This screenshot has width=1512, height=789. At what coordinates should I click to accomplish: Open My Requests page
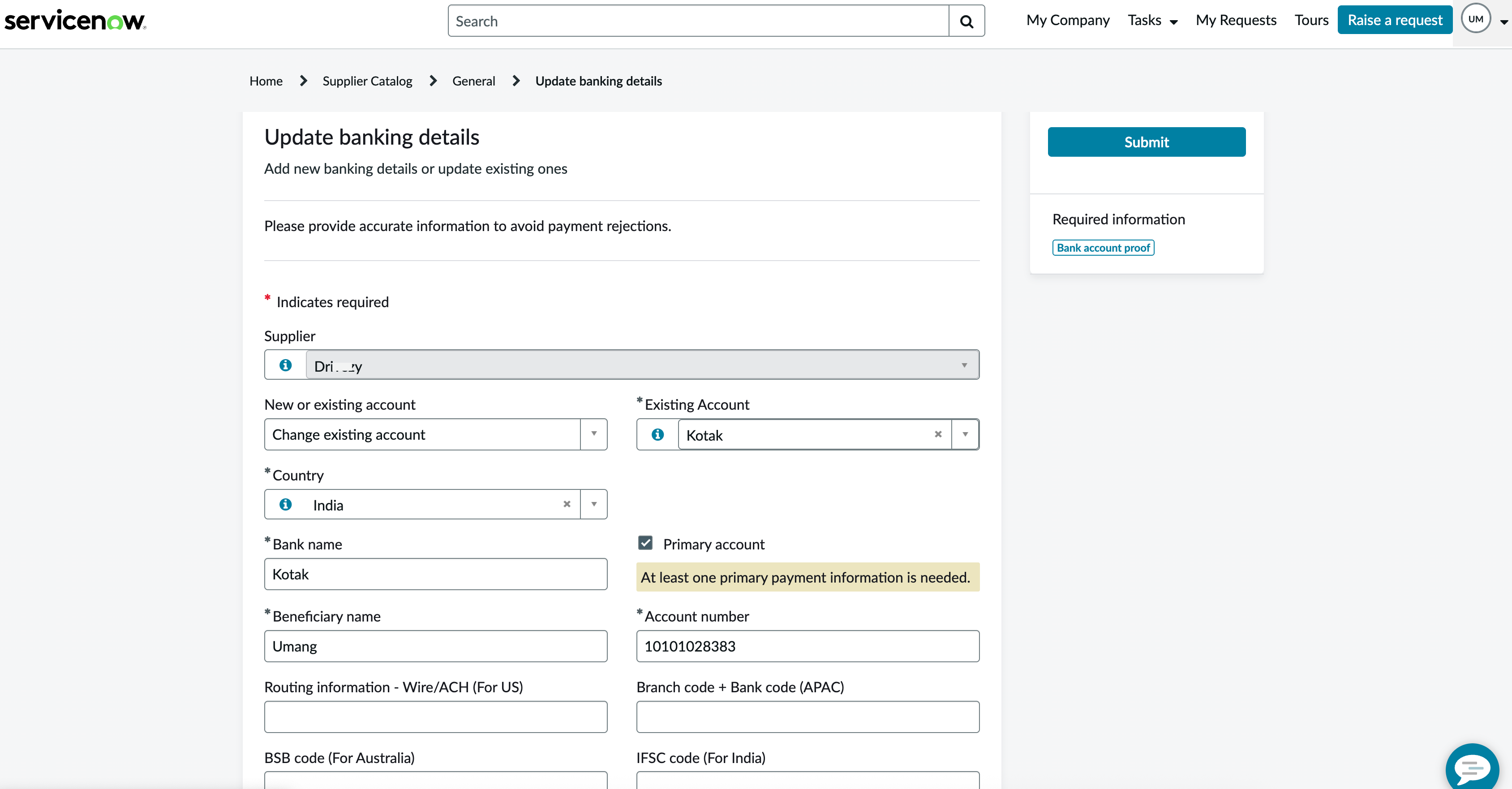1236,21
